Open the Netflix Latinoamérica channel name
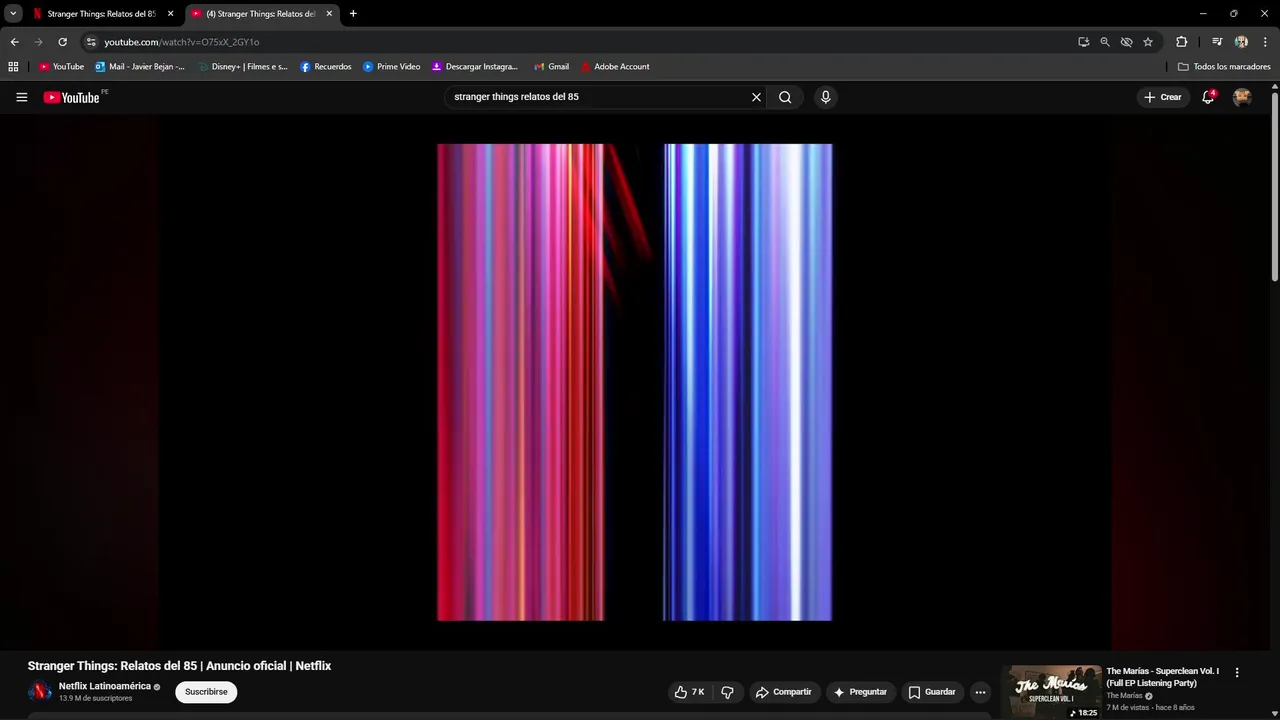1280x720 pixels. tap(104, 686)
